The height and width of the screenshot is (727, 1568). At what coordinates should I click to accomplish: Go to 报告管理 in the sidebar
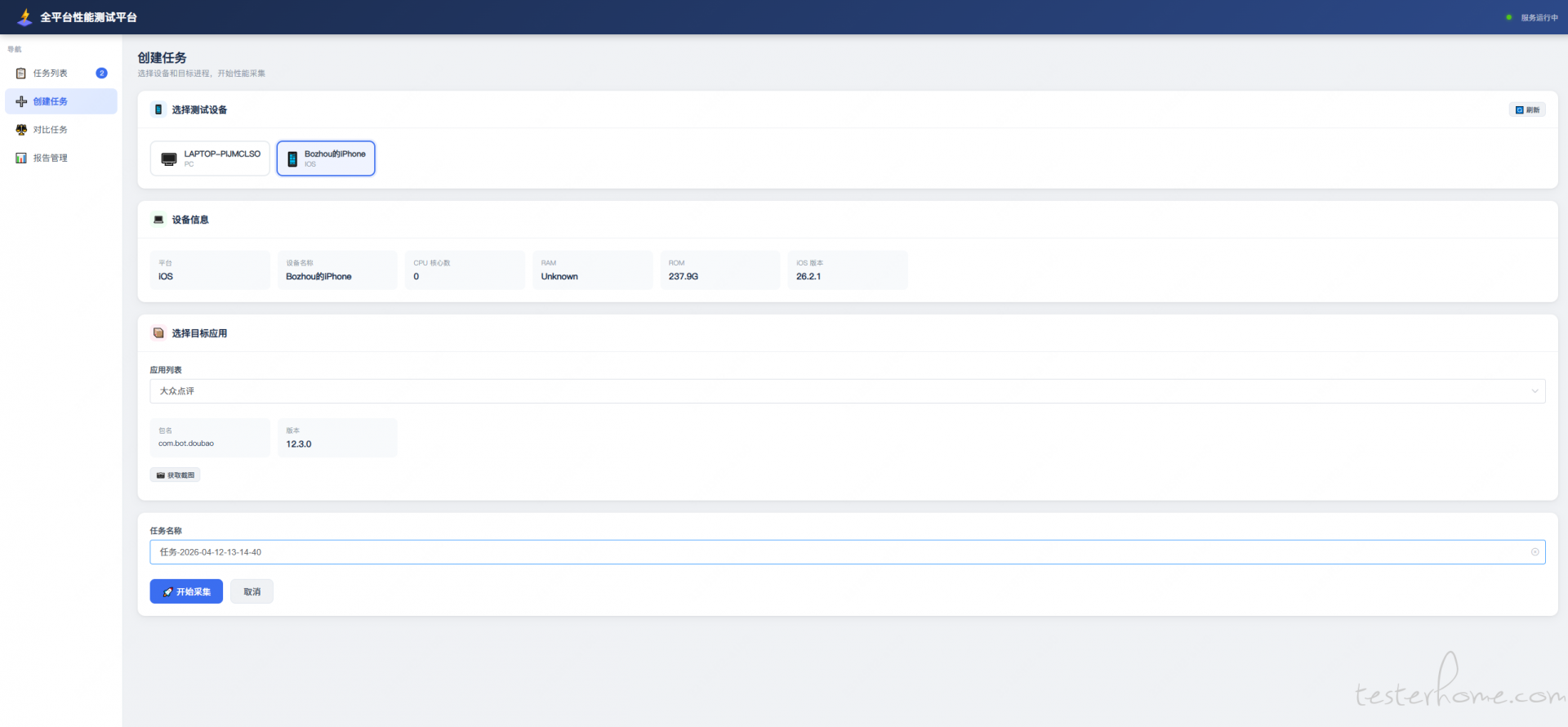(50, 158)
